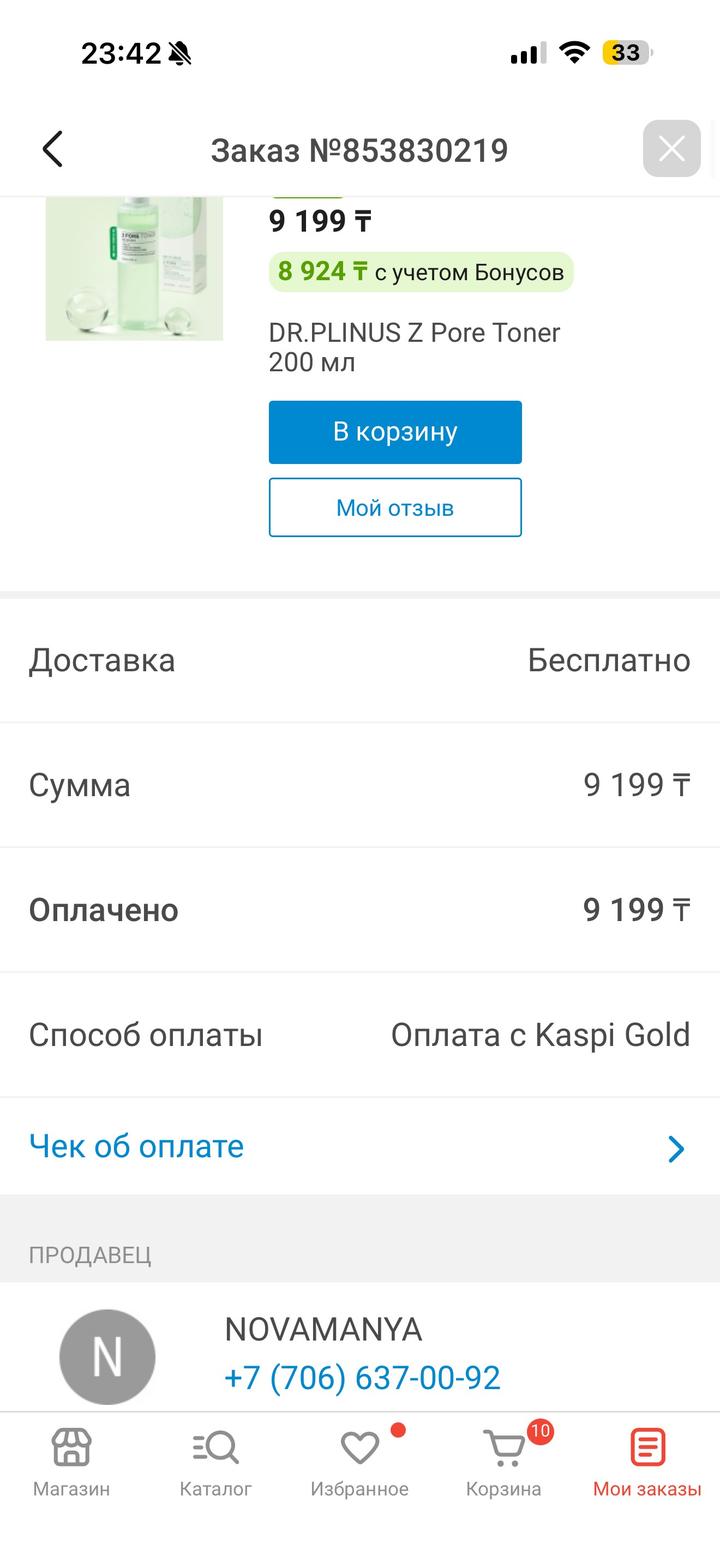
Task: Tap the NOVAMANYA seller name
Action: 323,1330
